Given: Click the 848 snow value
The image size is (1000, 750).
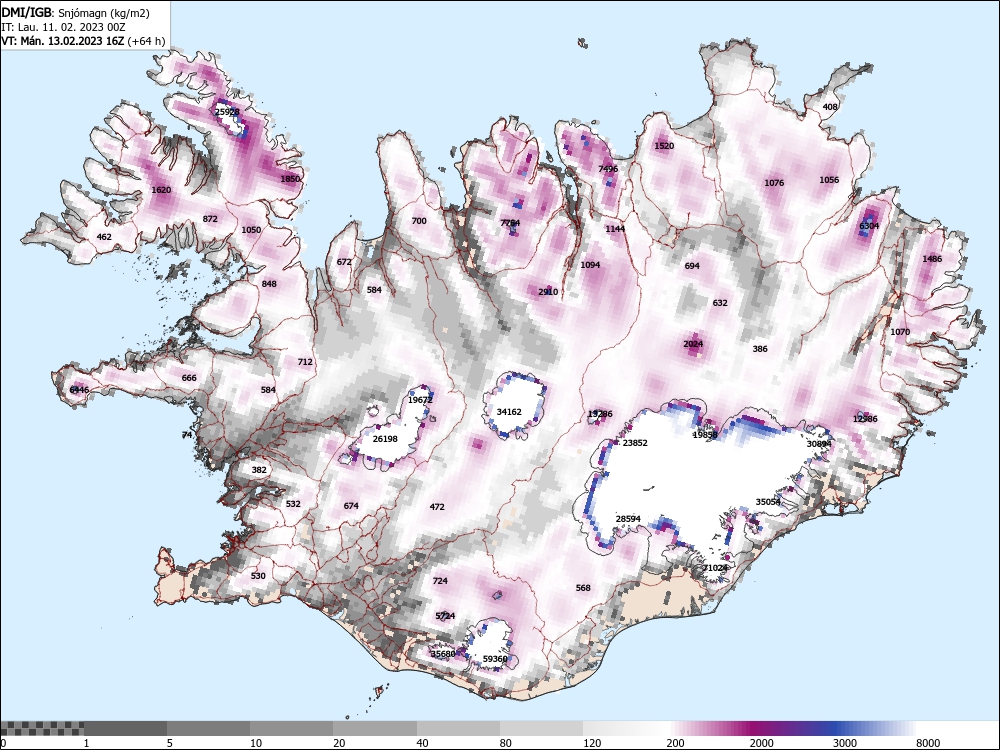Looking at the screenshot, I should (269, 284).
